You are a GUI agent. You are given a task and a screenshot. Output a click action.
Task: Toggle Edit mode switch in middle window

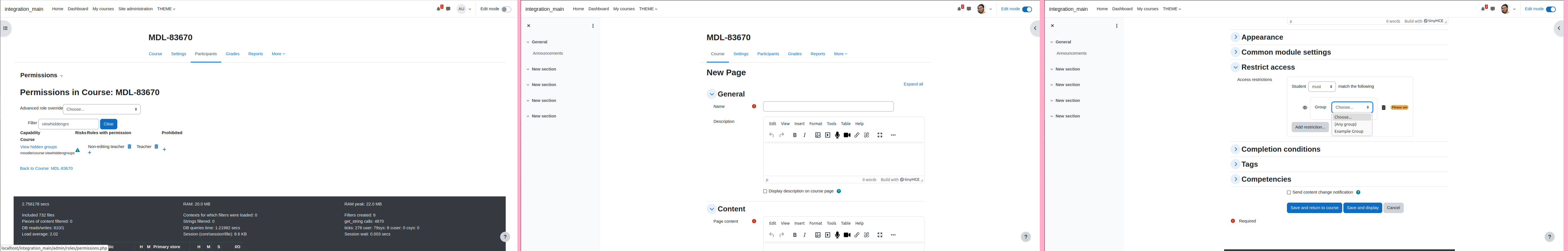[x=1027, y=9]
